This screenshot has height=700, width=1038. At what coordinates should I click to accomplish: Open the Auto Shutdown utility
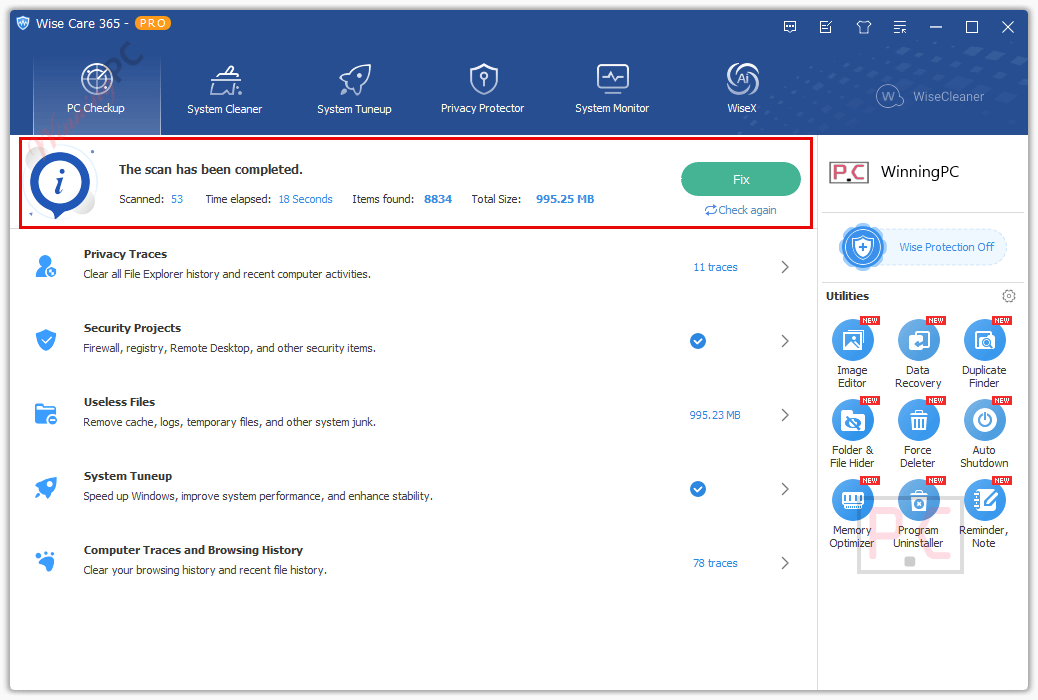[x=984, y=434]
